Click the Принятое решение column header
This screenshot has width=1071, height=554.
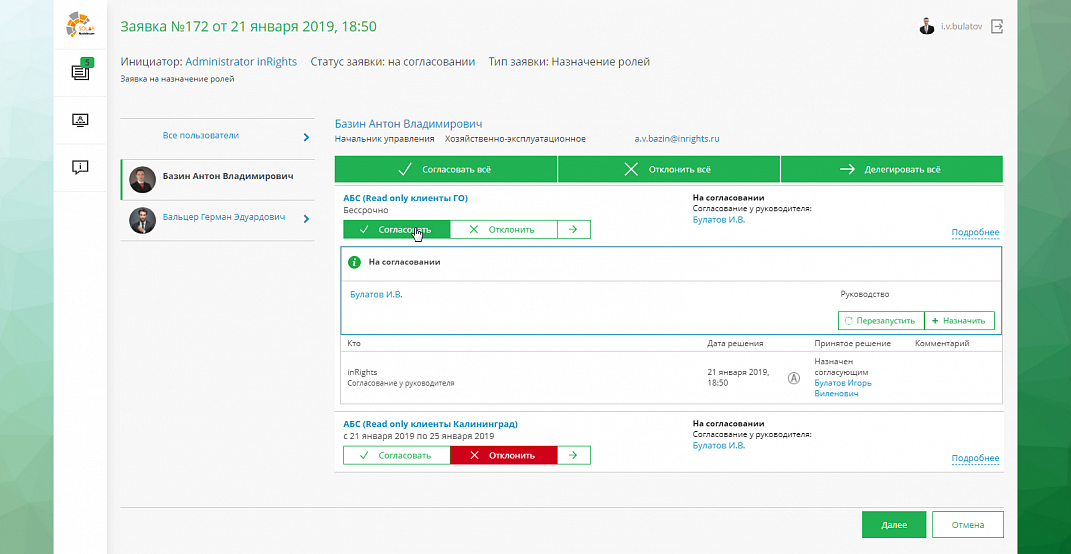click(852, 344)
